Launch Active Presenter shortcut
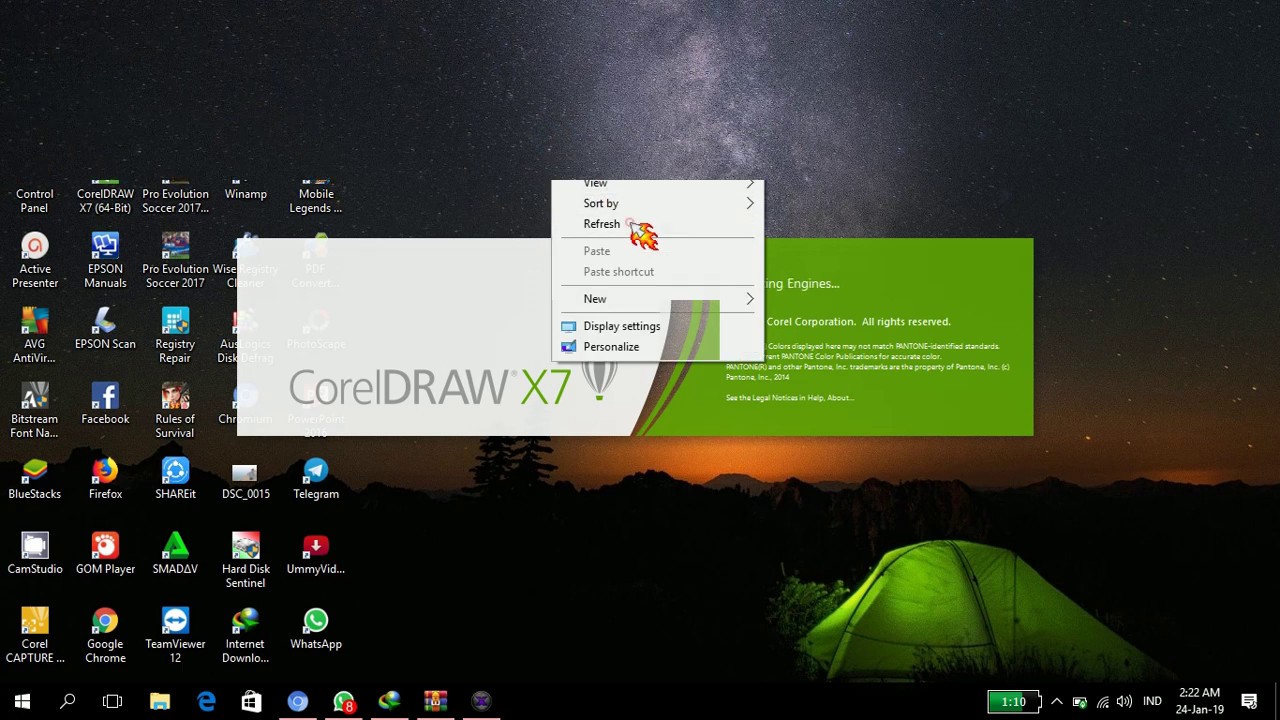Viewport: 1280px width, 720px height. 35,261
